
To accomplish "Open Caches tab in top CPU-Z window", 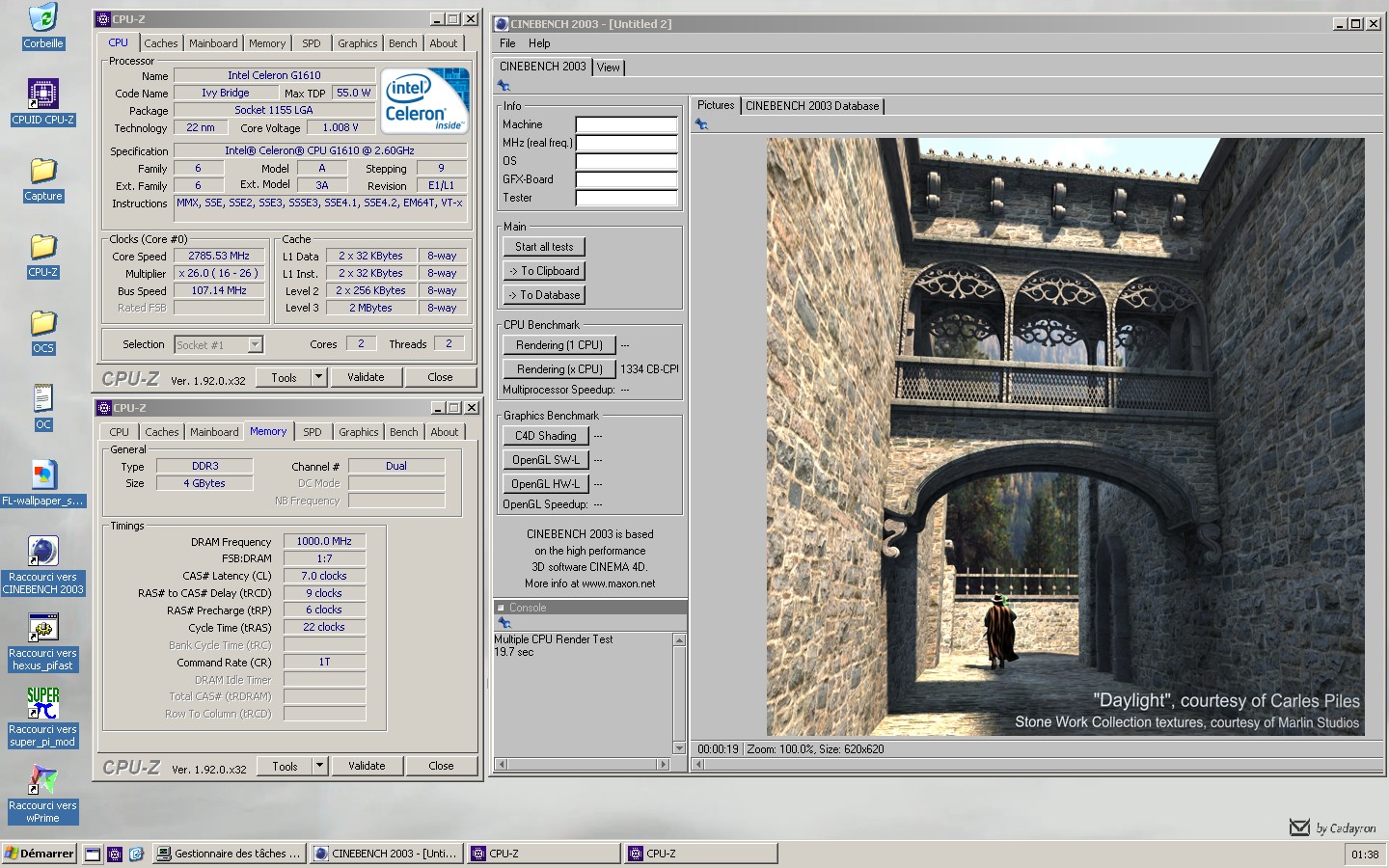I will coord(161,43).
